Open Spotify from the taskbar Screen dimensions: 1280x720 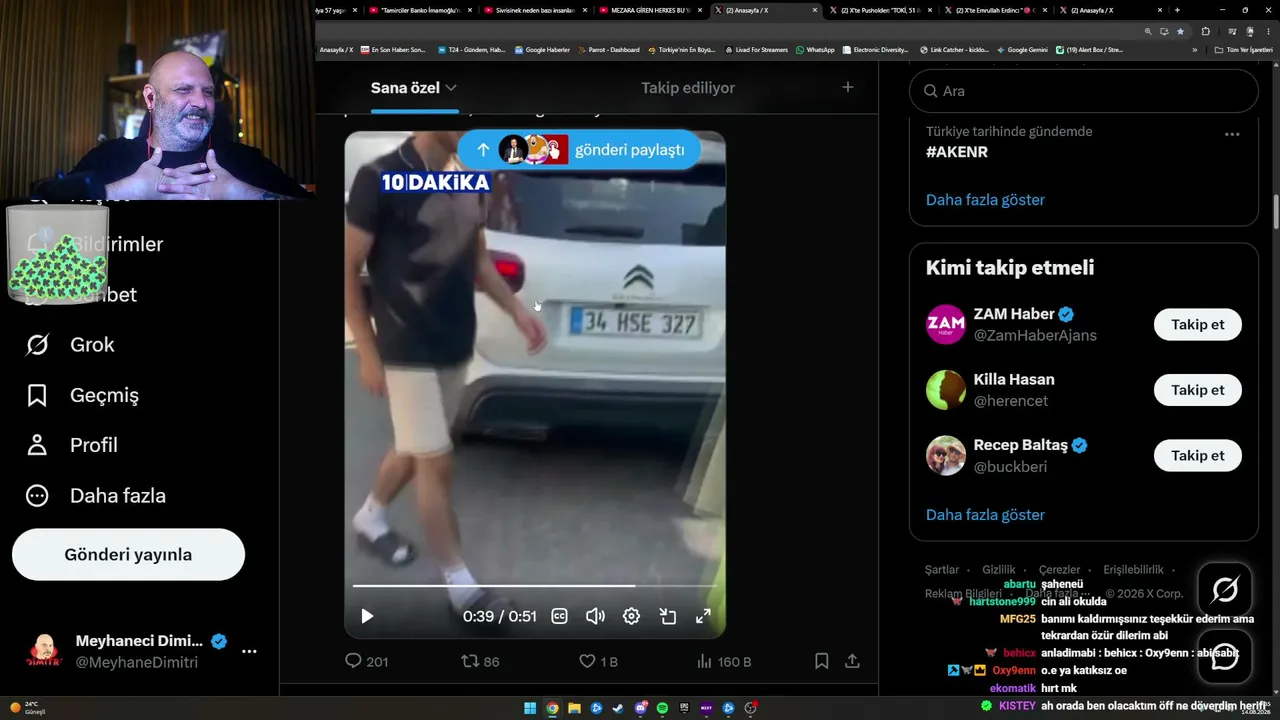click(x=663, y=709)
